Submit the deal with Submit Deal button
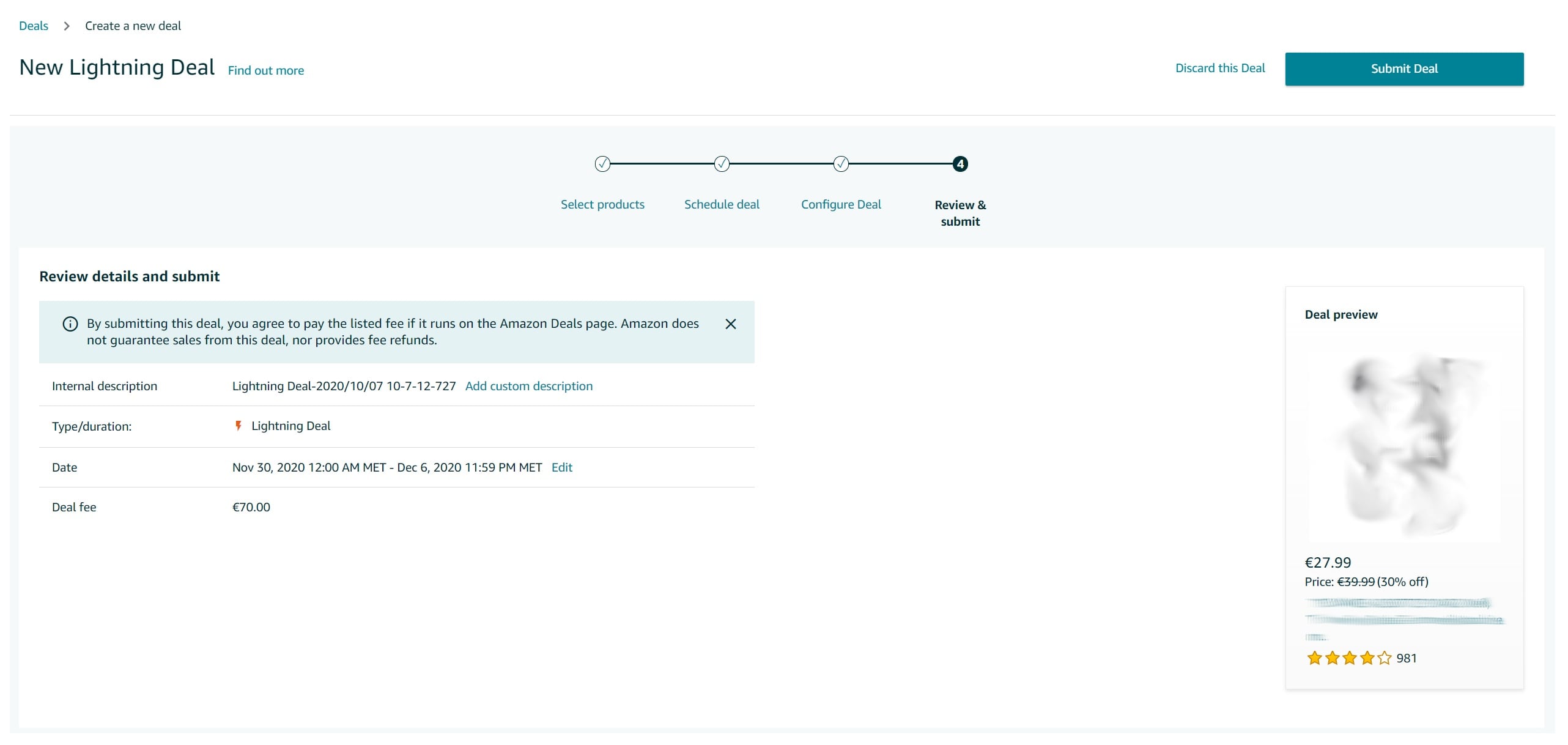This screenshot has width=1568, height=745. 1404,69
